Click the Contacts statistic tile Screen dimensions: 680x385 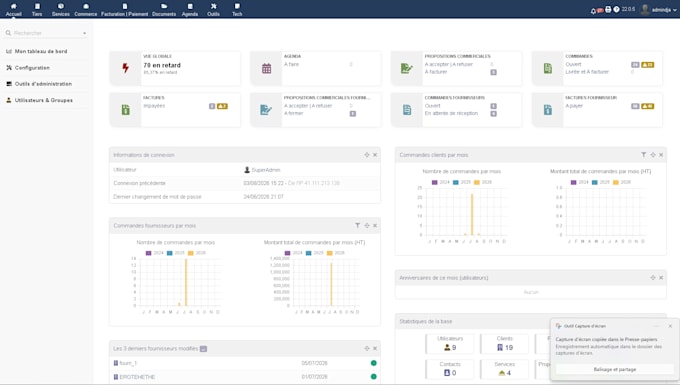450,369
